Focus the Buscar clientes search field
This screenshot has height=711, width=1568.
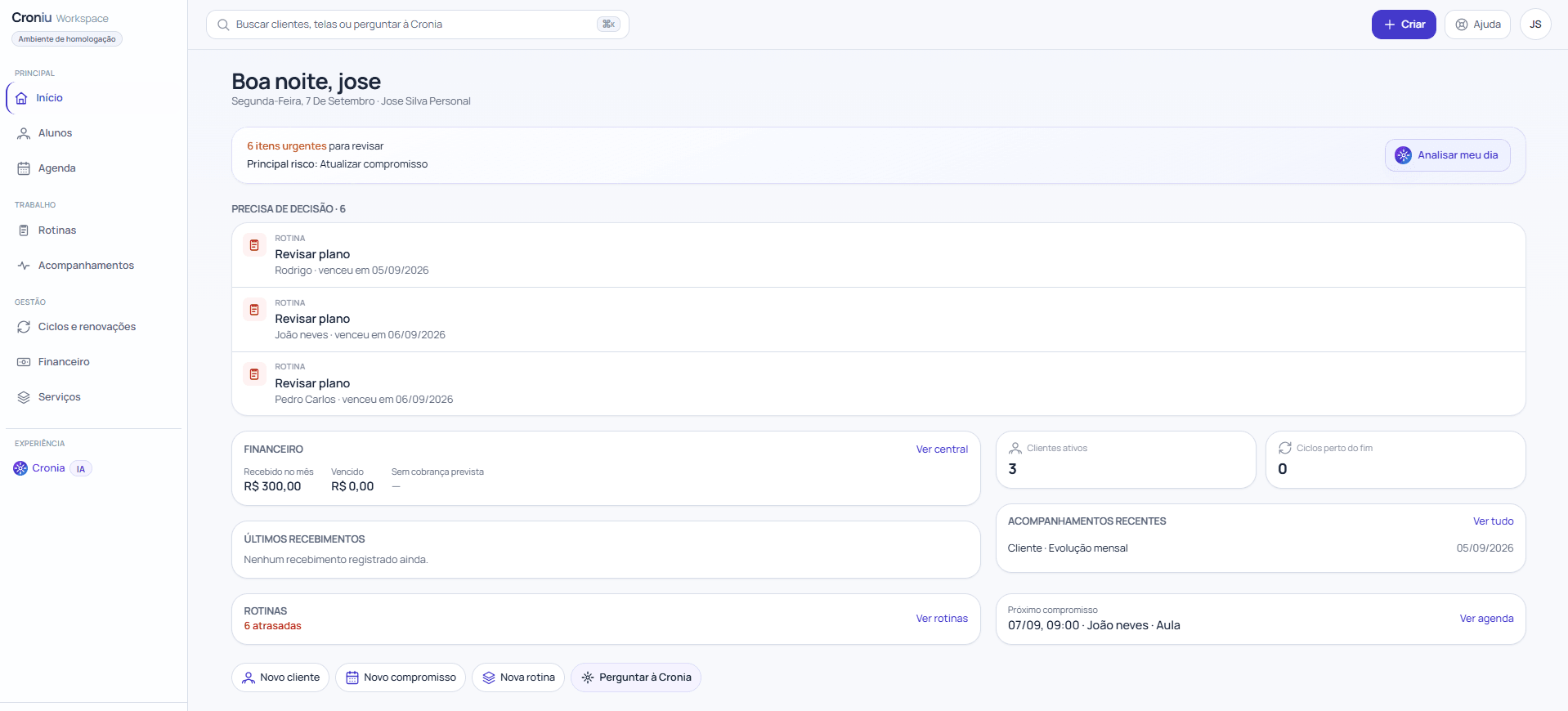[x=418, y=25]
